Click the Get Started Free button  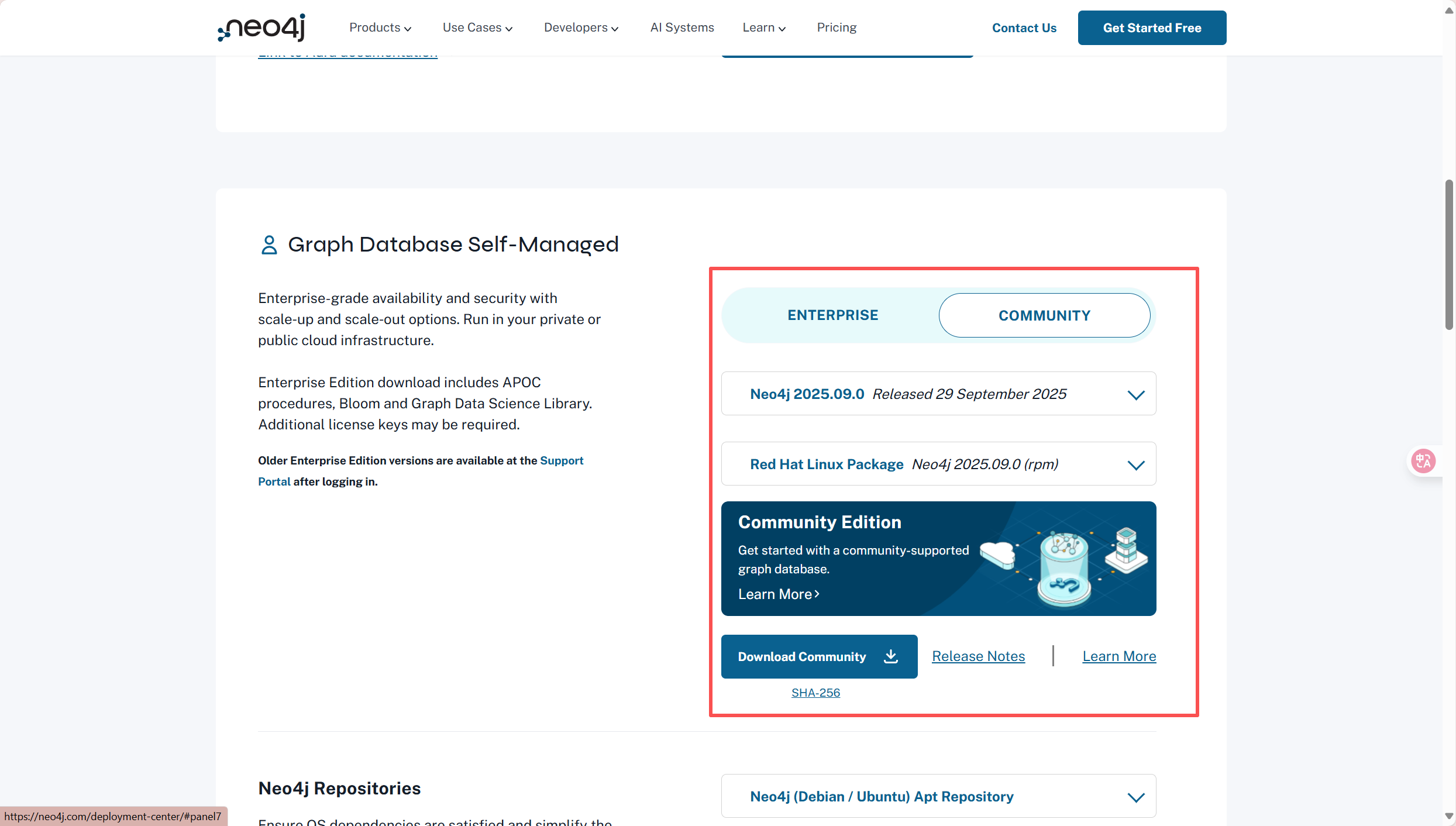click(x=1151, y=27)
